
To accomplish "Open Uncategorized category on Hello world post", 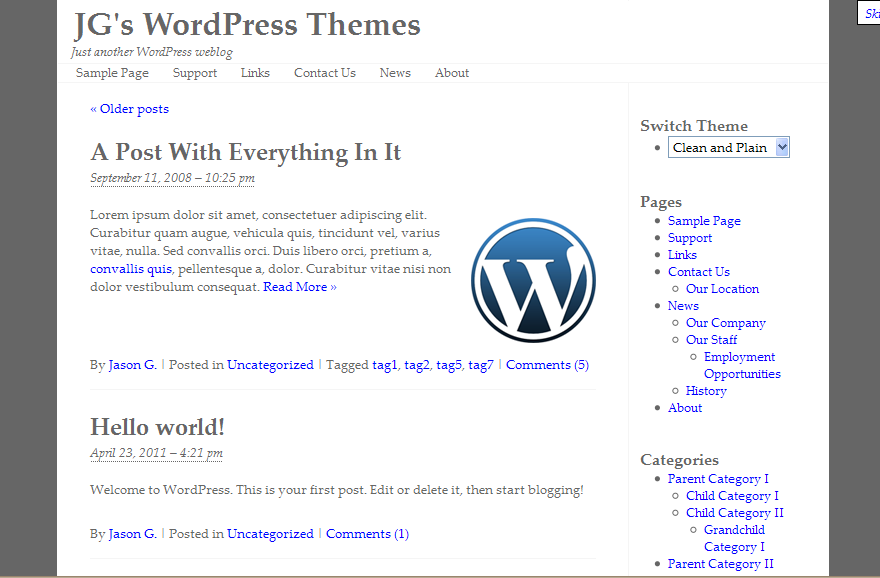I will point(270,534).
